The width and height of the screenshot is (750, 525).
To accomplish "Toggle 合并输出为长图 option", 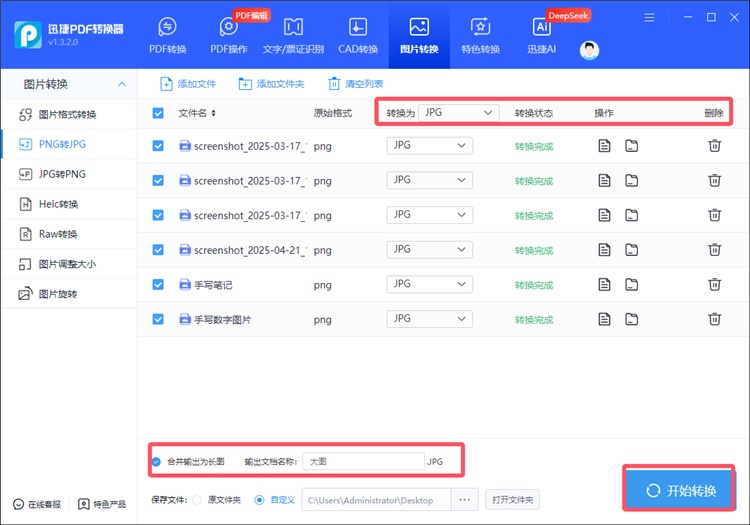I will (x=156, y=462).
